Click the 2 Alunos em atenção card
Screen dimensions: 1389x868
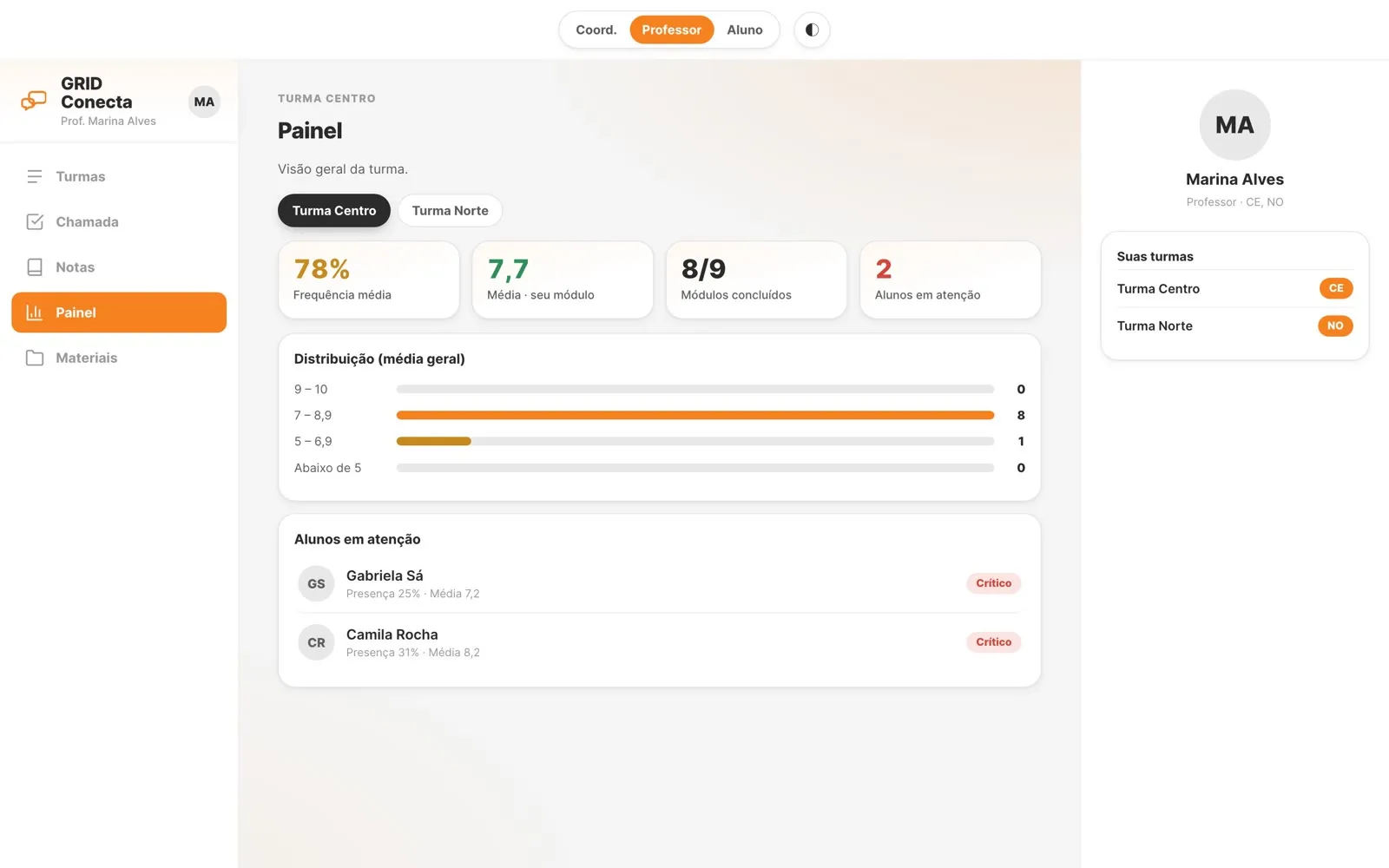coord(951,279)
